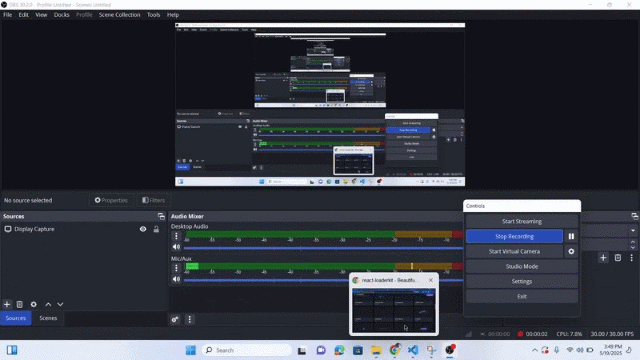
Task: Toggle the Display Capture lock icon
Action: pyautogui.click(x=156, y=229)
